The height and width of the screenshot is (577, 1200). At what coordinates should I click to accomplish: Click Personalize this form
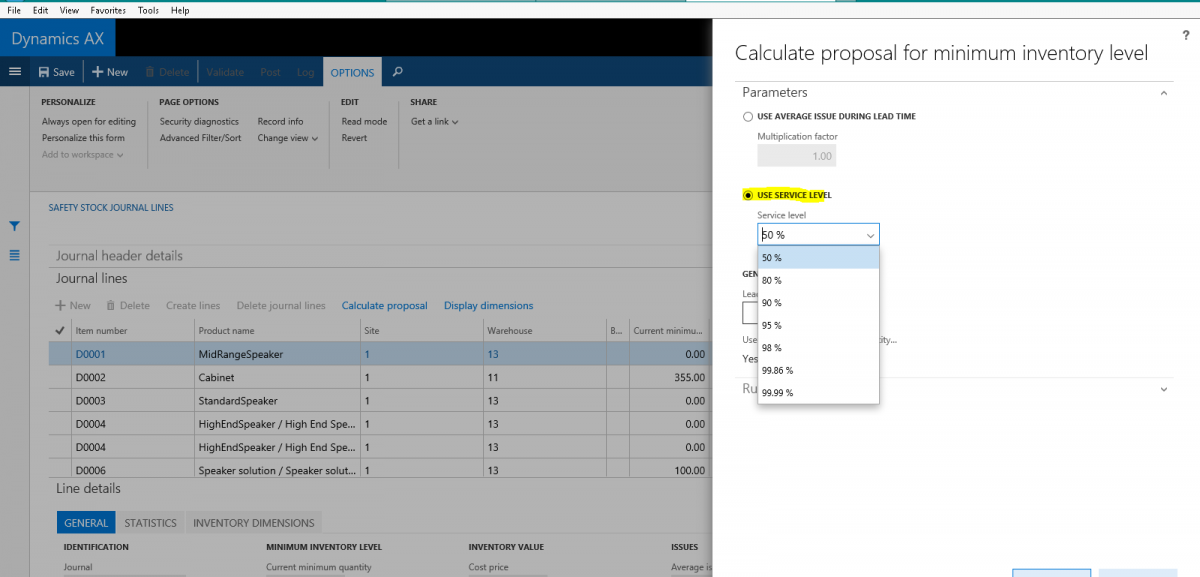[83, 138]
